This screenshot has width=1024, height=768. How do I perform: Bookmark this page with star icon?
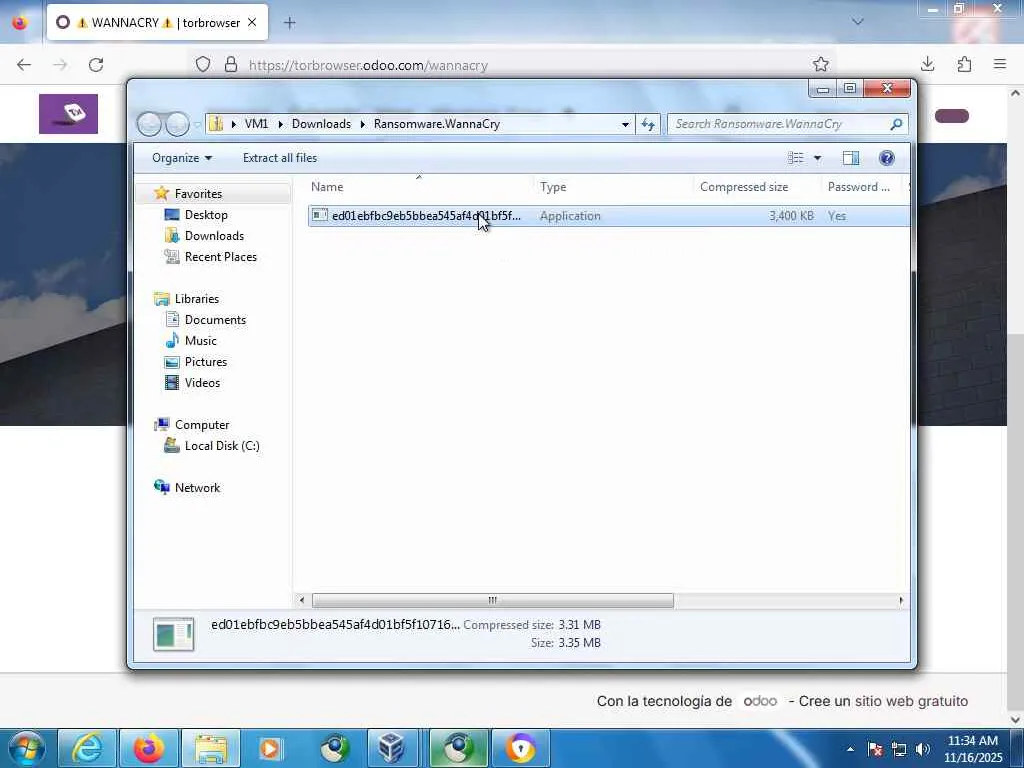click(821, 64)
